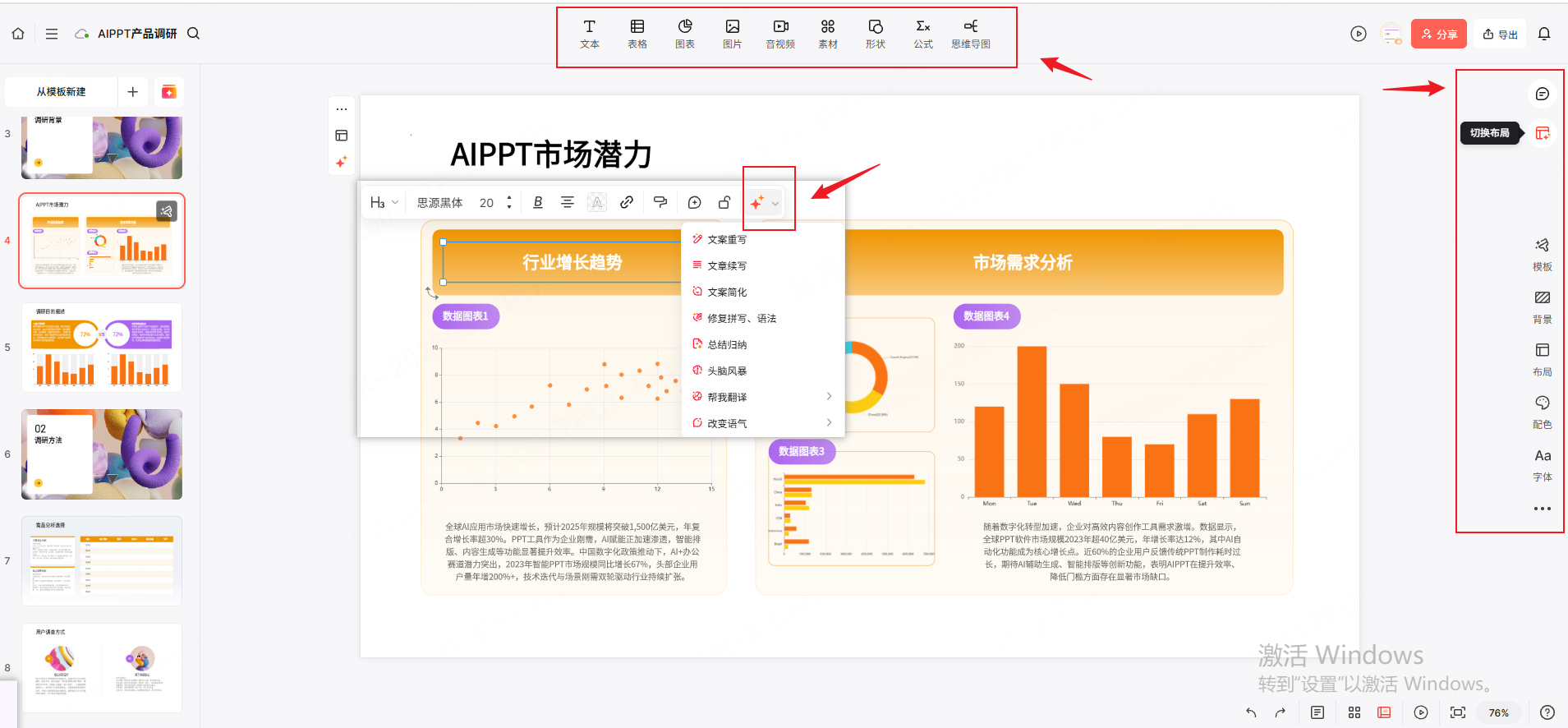Screen dimensions: 1568x728
Task: Open the materials library (素材)
Action: pyautogui.click(x=828, y=35)
